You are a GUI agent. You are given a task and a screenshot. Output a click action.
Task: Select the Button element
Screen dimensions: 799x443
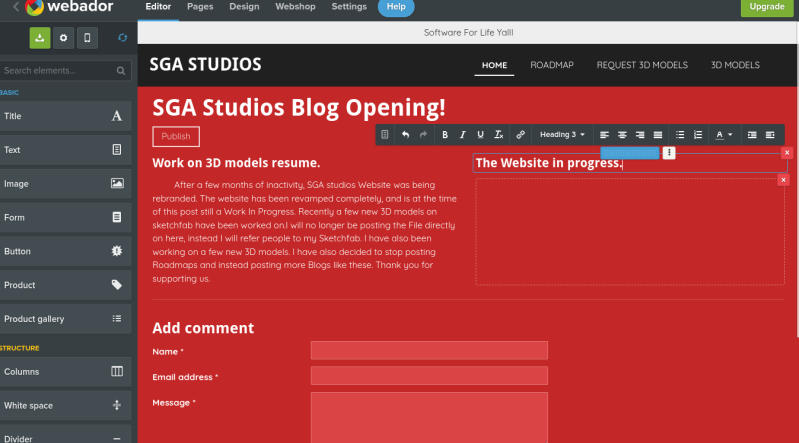click(x=65, y=251)
